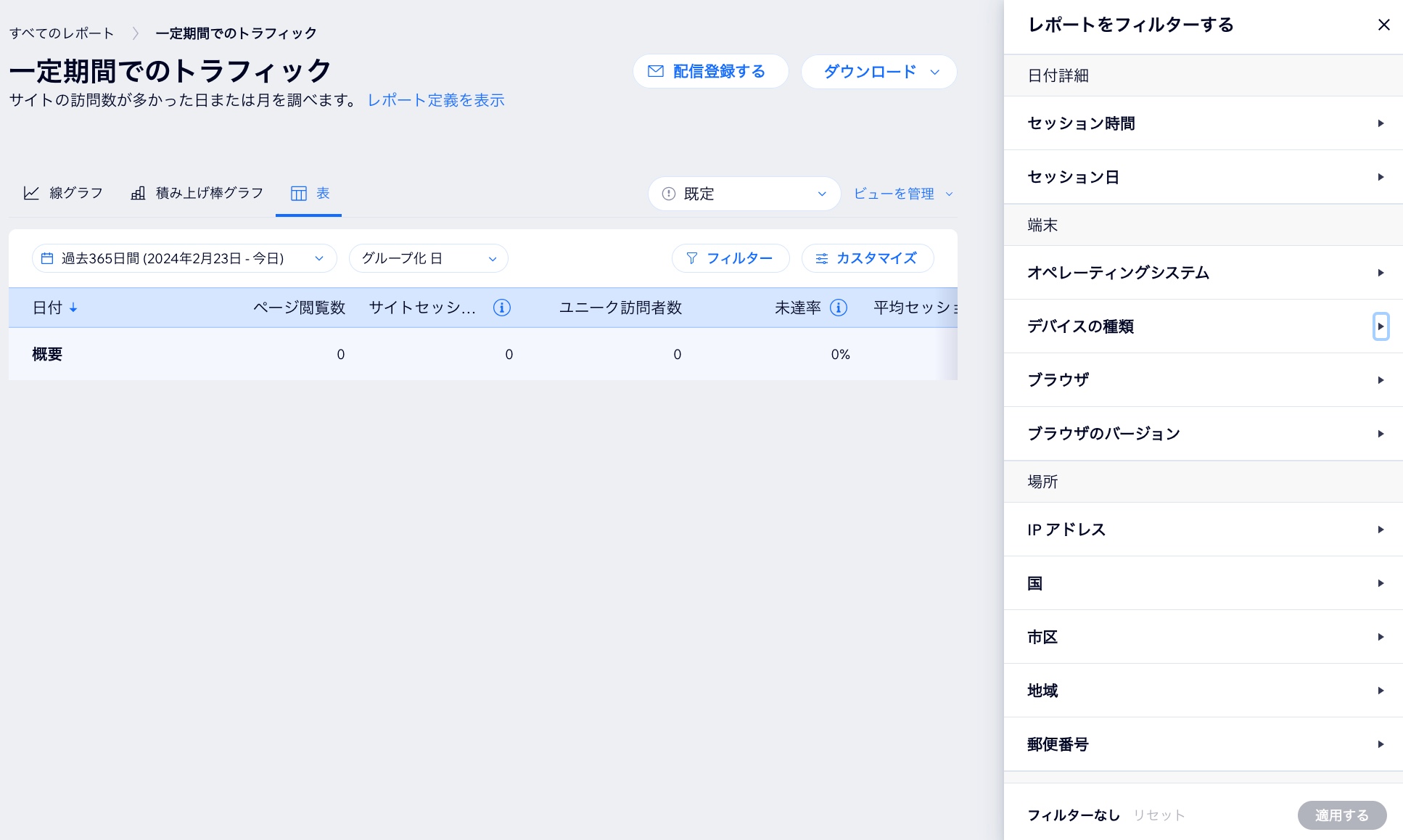Open the ダウンロード dropdown
1403x840 pixels.
[x=879, y=72]
